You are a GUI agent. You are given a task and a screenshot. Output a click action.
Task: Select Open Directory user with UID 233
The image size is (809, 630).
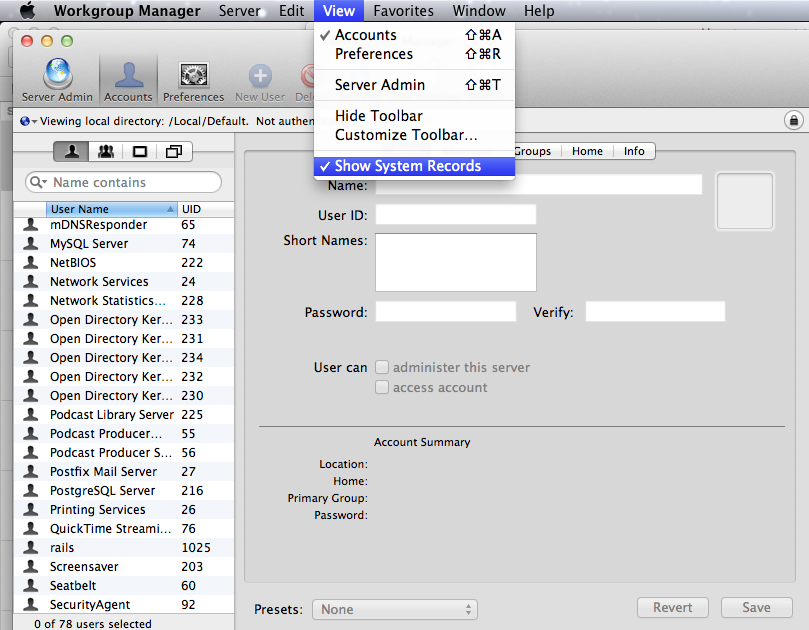(124, 319)
